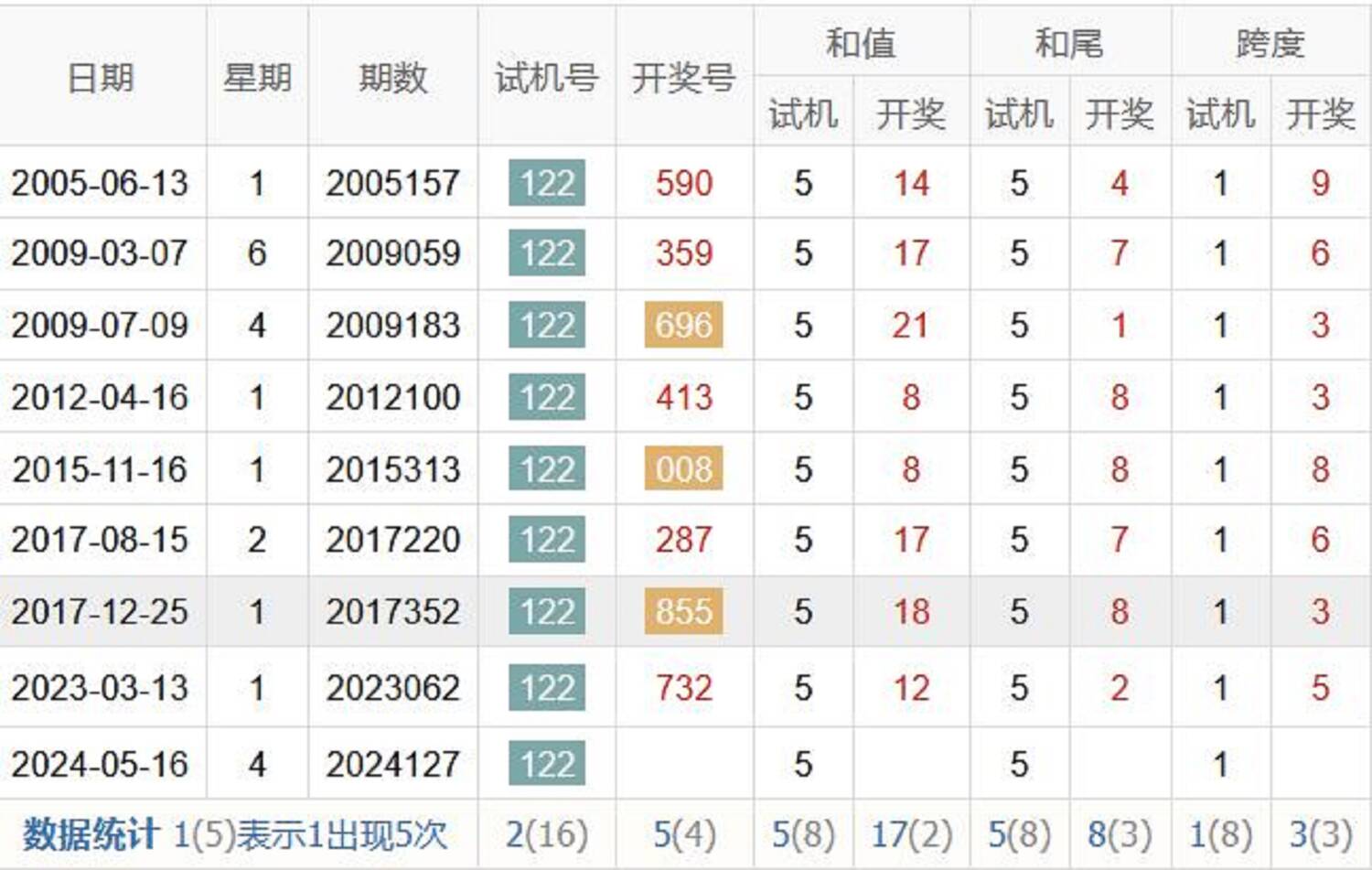Click the orange 696 winning number badge
Viewport: 1372px width, 870px height.
[683, 325]
